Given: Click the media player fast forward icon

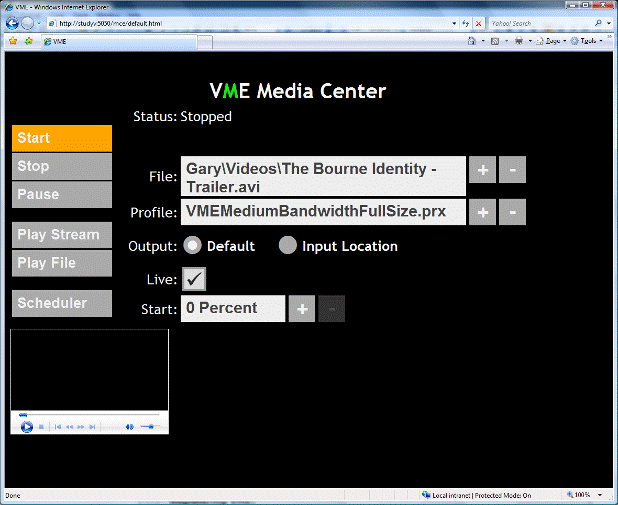Looking at the screenshot, I should click(81, 427).
